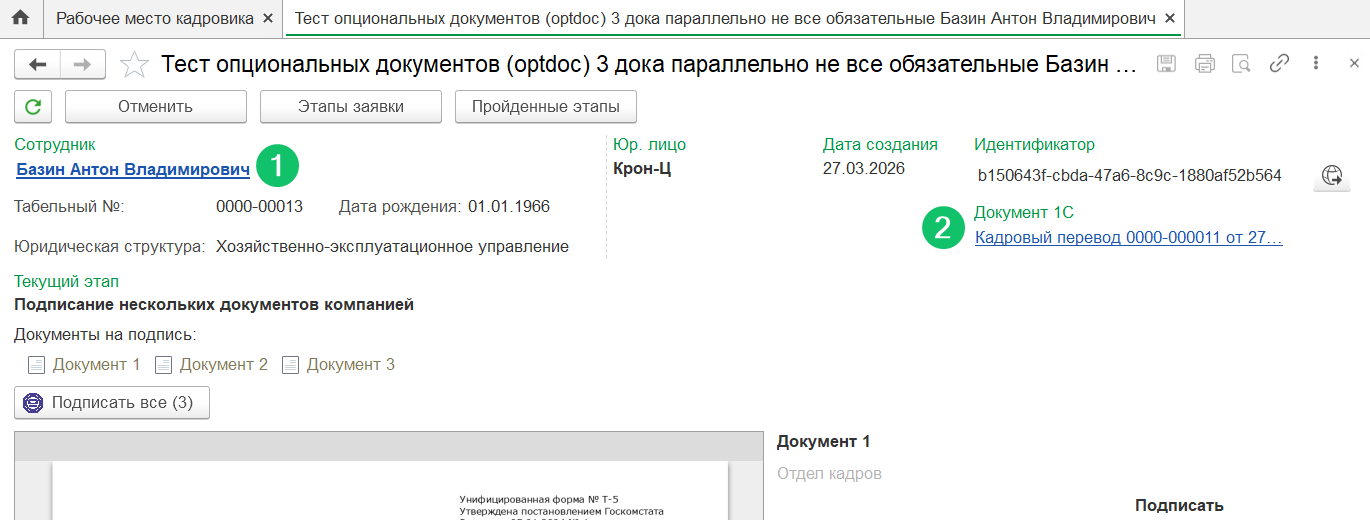Click the Документ 1 heading beside preview
Screen dimensions: 1370x520
pos(824,441)
